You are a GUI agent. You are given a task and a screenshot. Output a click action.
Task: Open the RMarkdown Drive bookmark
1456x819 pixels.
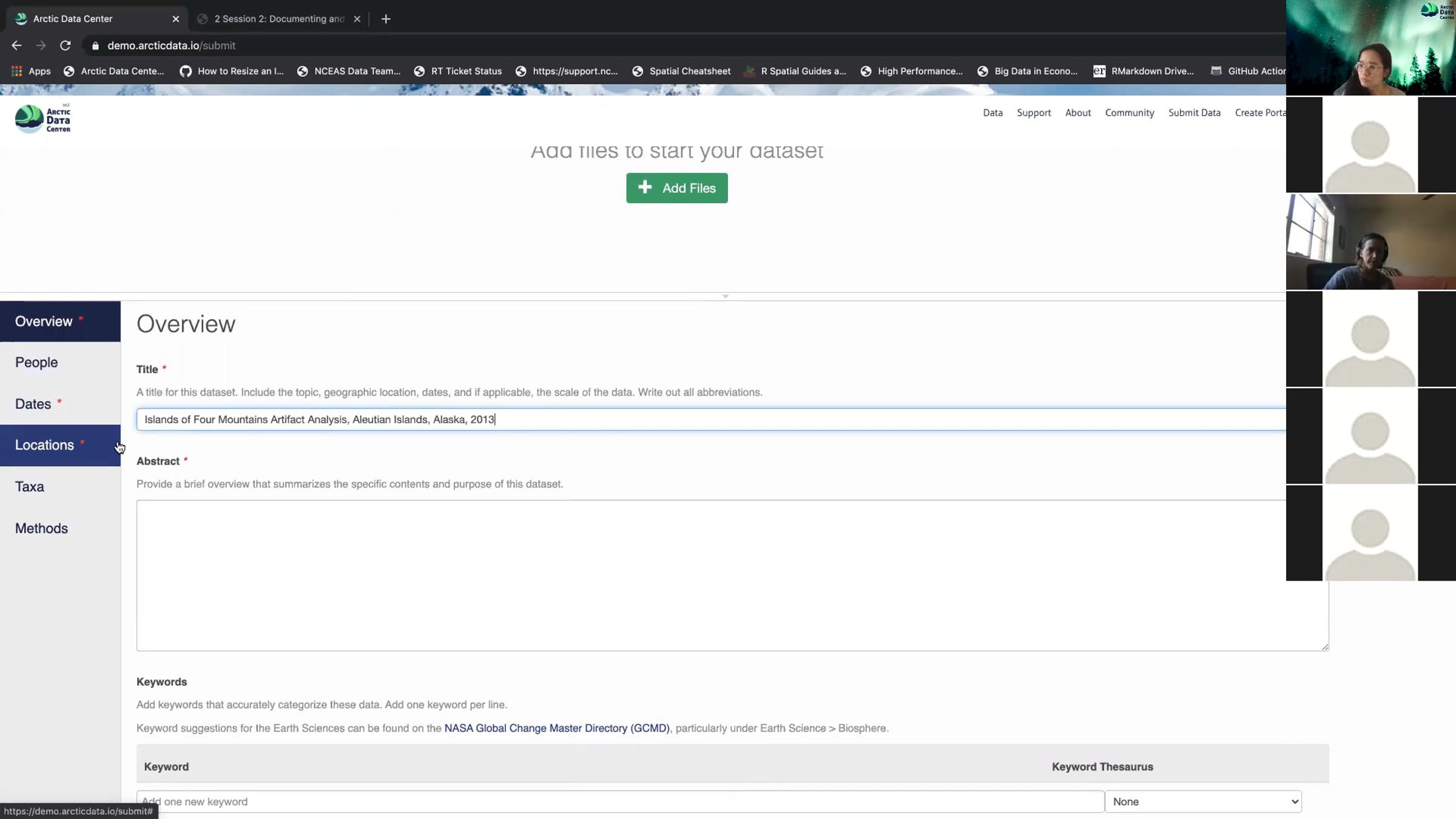tap(1144, 71)
